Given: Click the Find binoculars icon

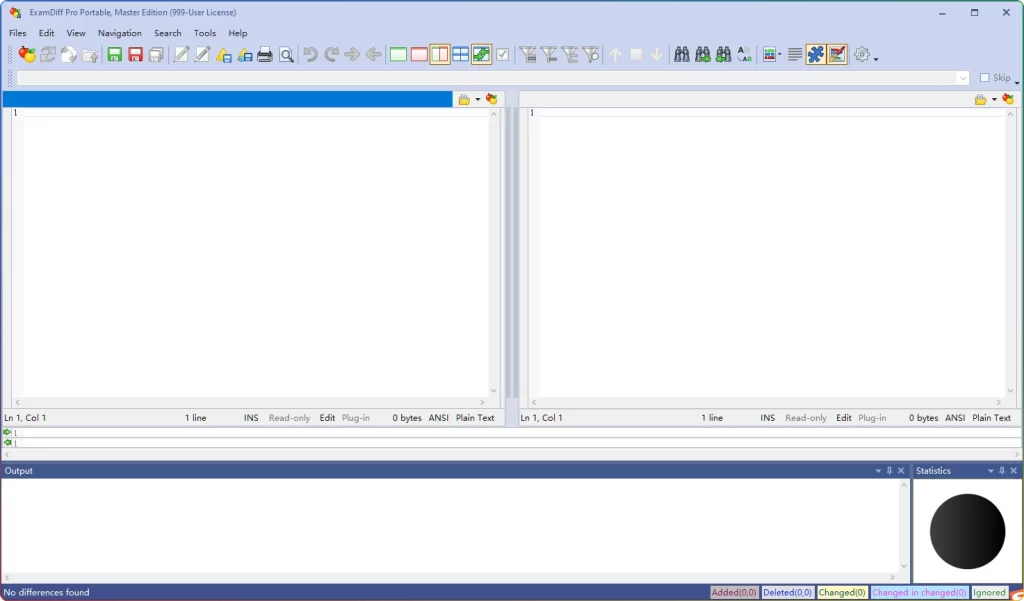Looking at the screenshot, I should (681, 55).
